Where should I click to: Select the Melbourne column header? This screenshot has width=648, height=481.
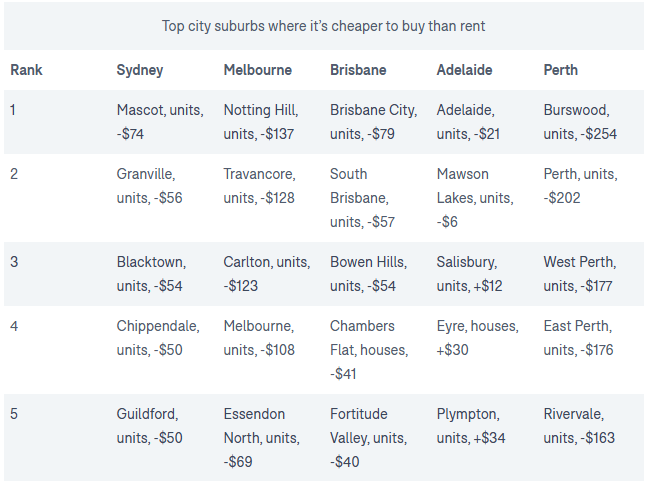[258, 71]
